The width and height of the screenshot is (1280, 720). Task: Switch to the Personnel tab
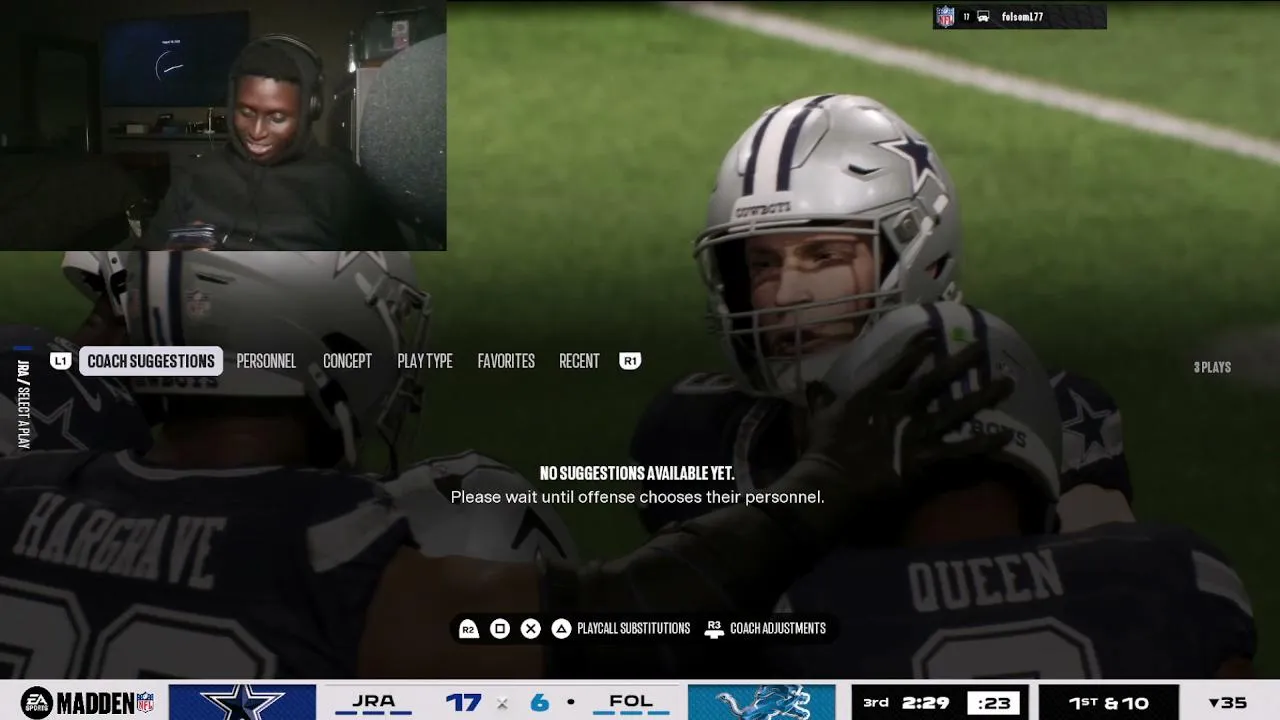266,361
